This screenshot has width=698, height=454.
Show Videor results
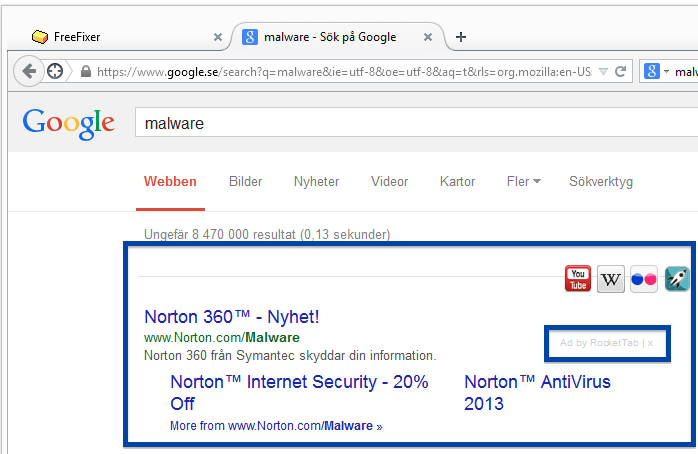click(x=390, y=182)
